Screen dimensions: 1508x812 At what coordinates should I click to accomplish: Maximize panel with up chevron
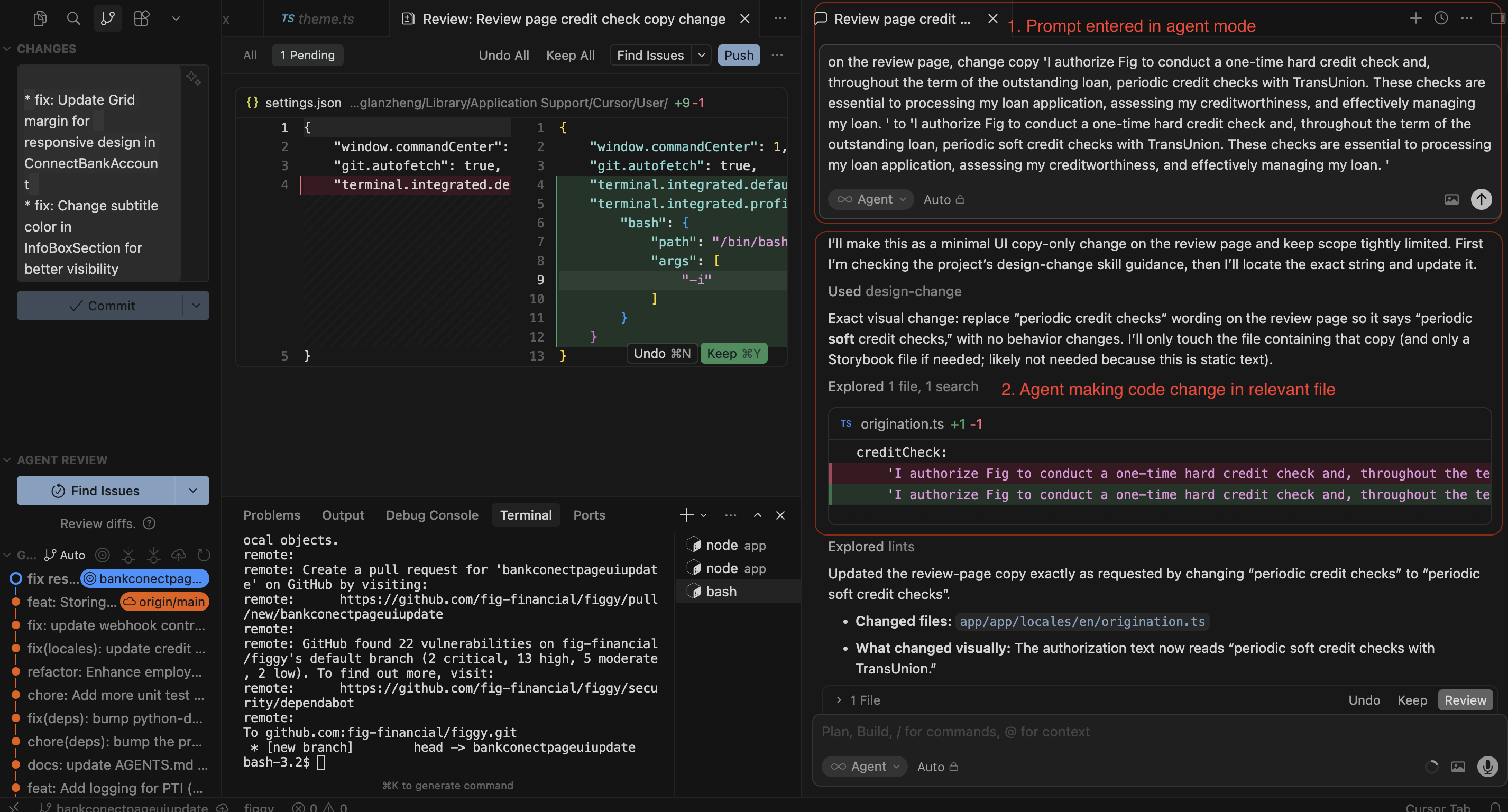[758, 515]
